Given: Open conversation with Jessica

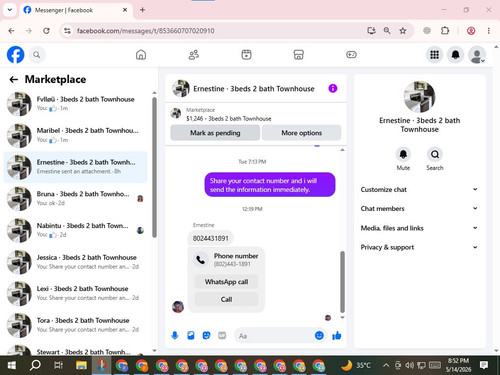Looking at the screenshot, I should tap(75, 262).
